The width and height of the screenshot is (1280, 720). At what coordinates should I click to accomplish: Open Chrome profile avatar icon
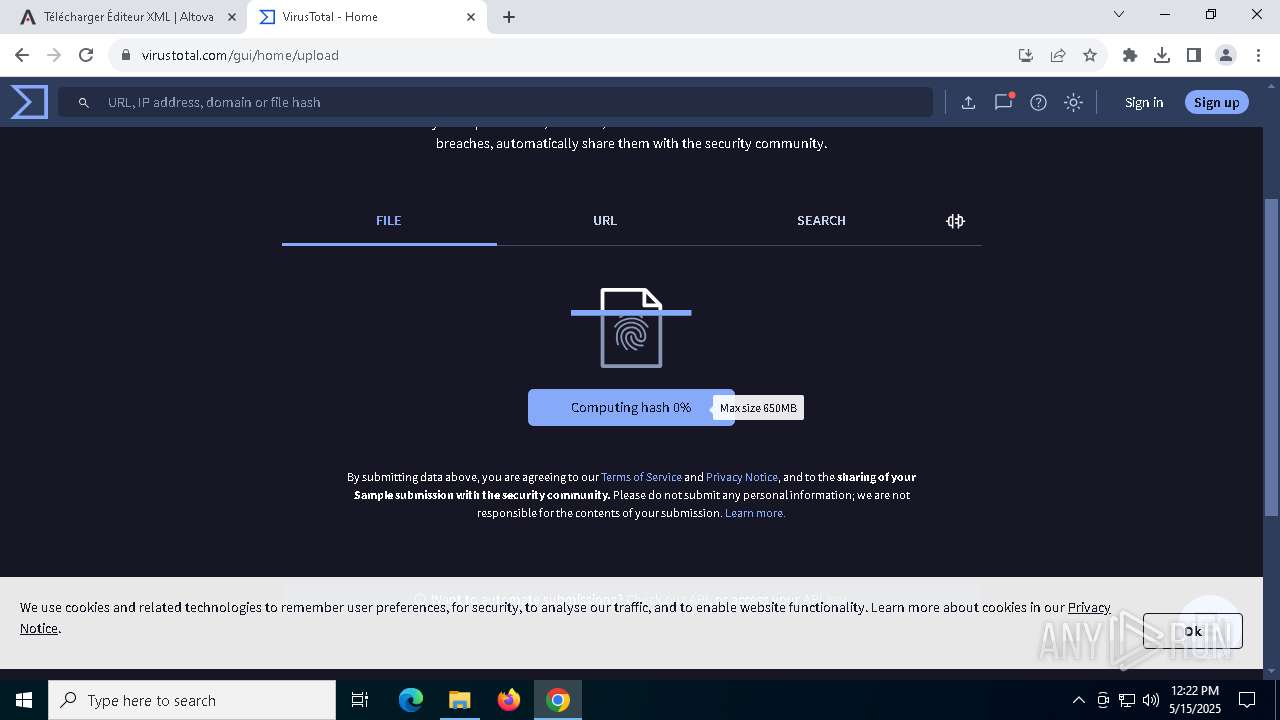click(x=1226, y=55)
